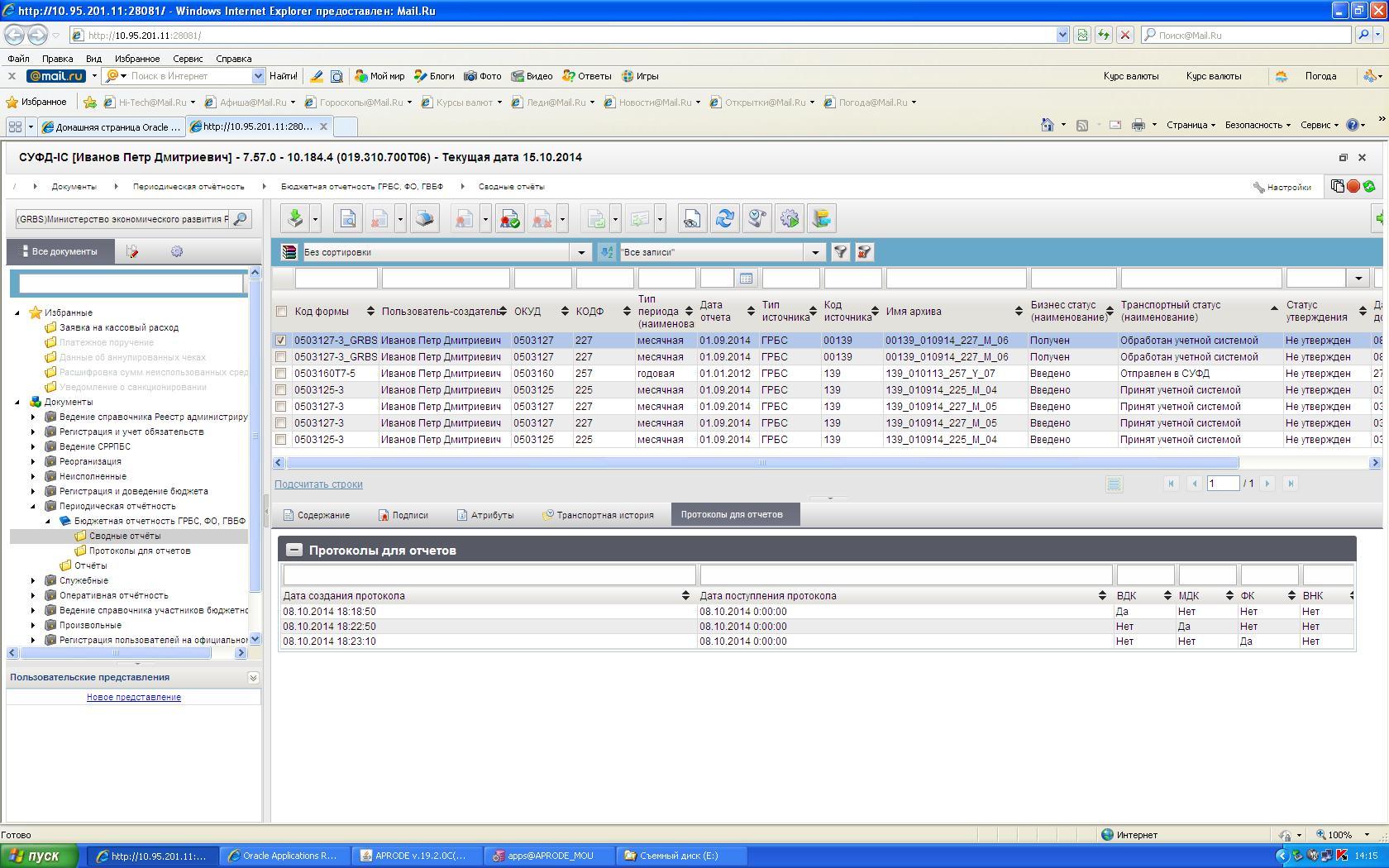Click the 'Новое представление' link
Image resolution: width=1389 pixels, height=868 pixels.
pos(134,697)
